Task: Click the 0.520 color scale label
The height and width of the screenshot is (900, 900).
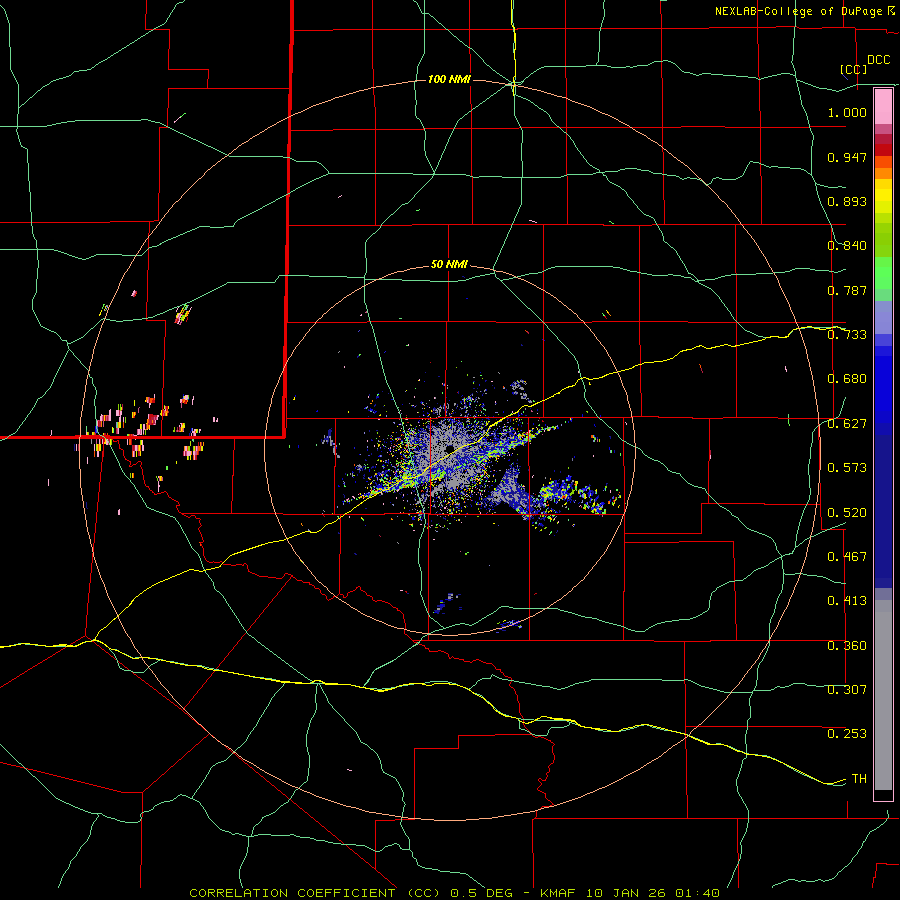Action: coord(847,513)
